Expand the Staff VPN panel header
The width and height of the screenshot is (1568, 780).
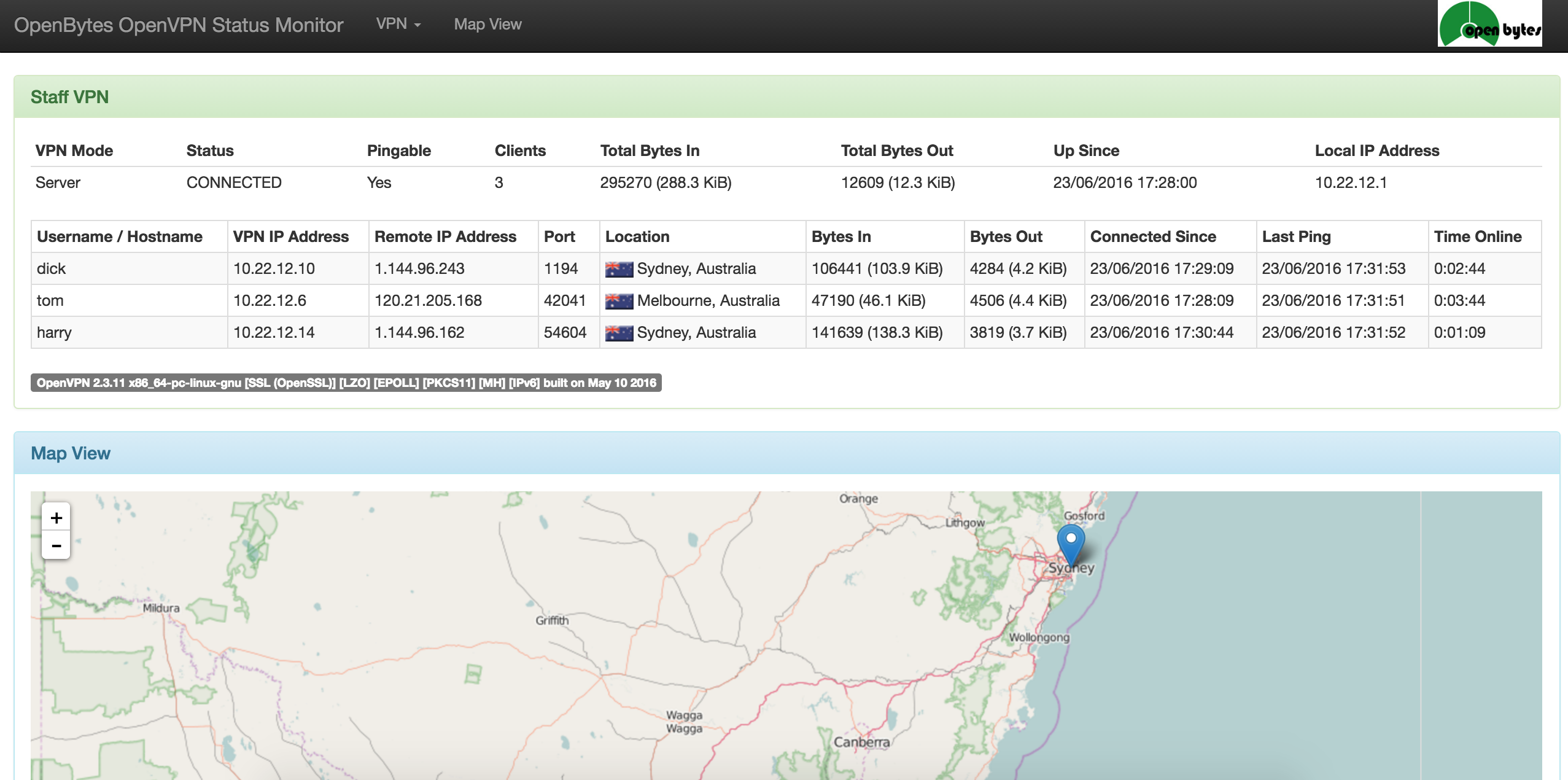click(70, 96)
